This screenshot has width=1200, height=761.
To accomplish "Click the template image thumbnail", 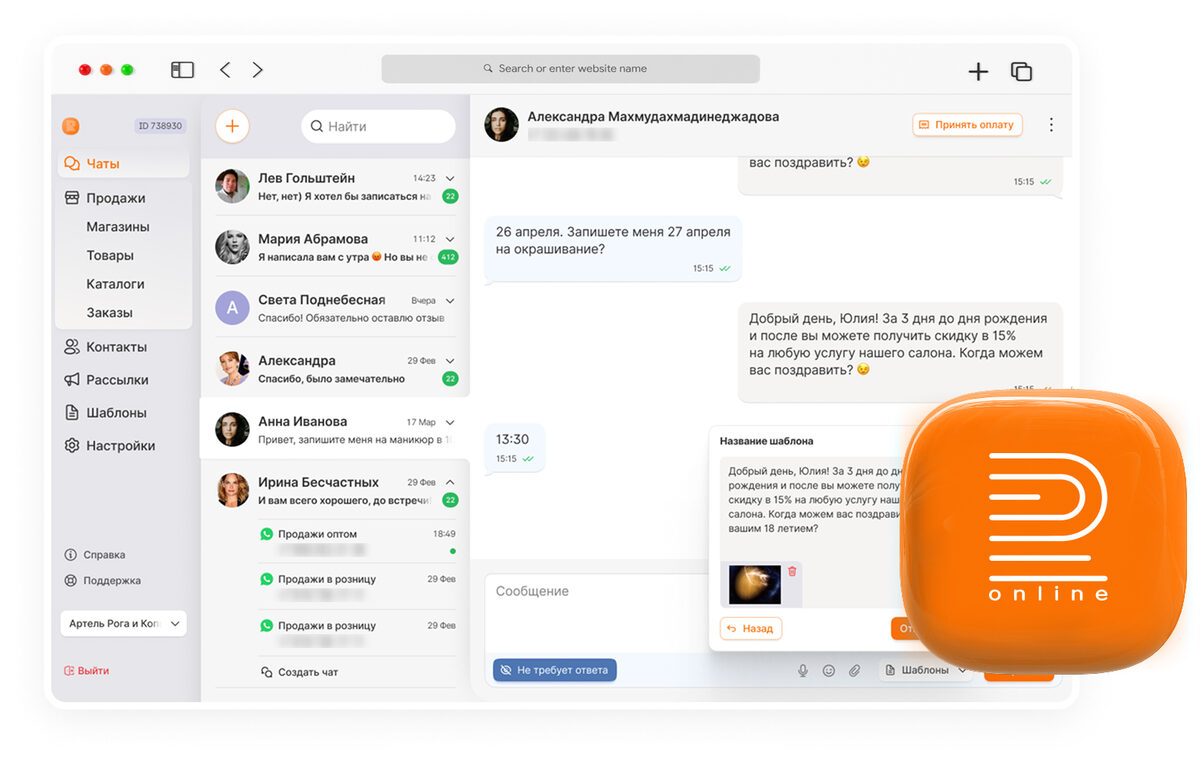I will coord(755,585).
